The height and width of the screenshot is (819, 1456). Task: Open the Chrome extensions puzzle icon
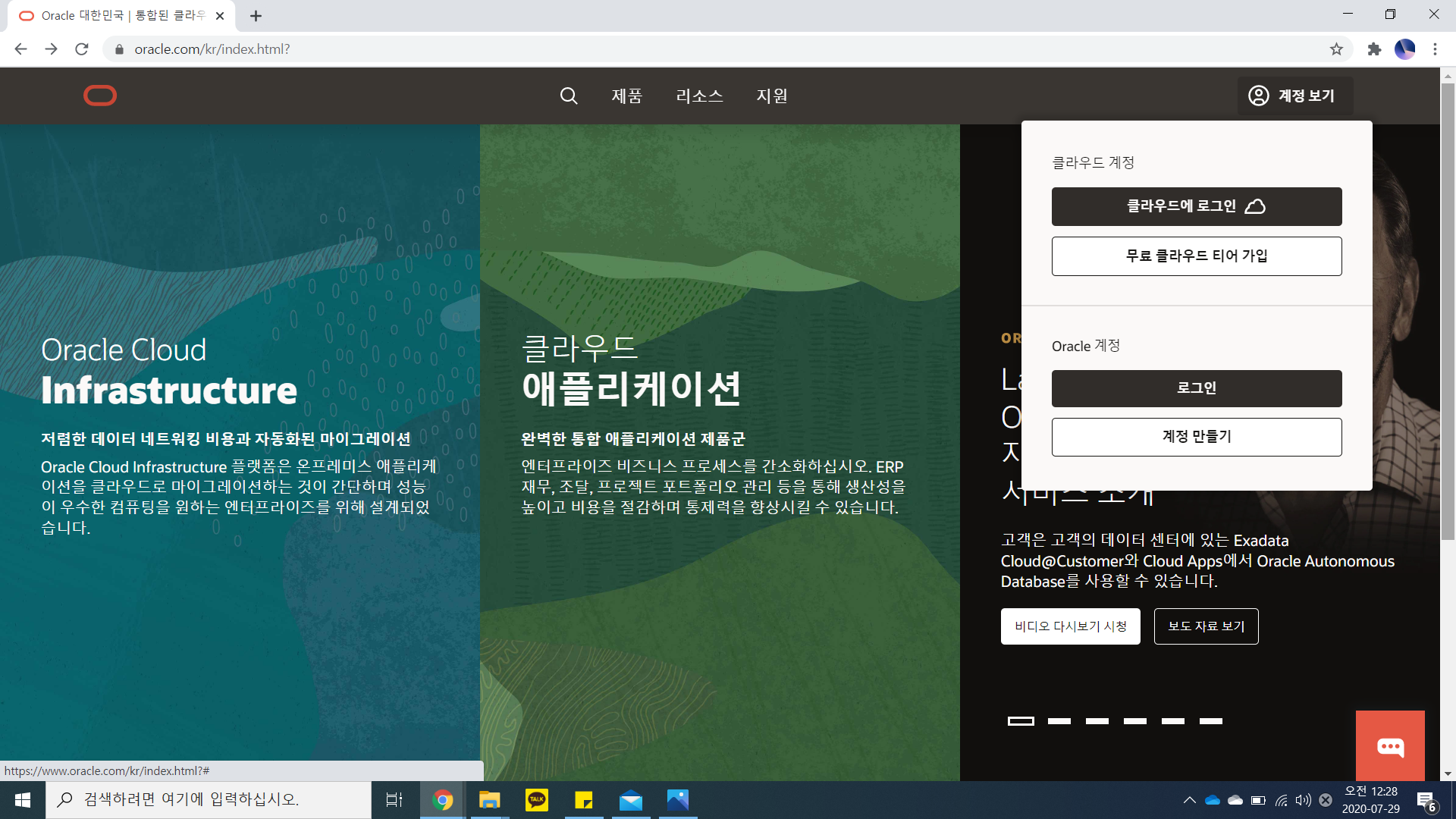tap(1374, 49)
